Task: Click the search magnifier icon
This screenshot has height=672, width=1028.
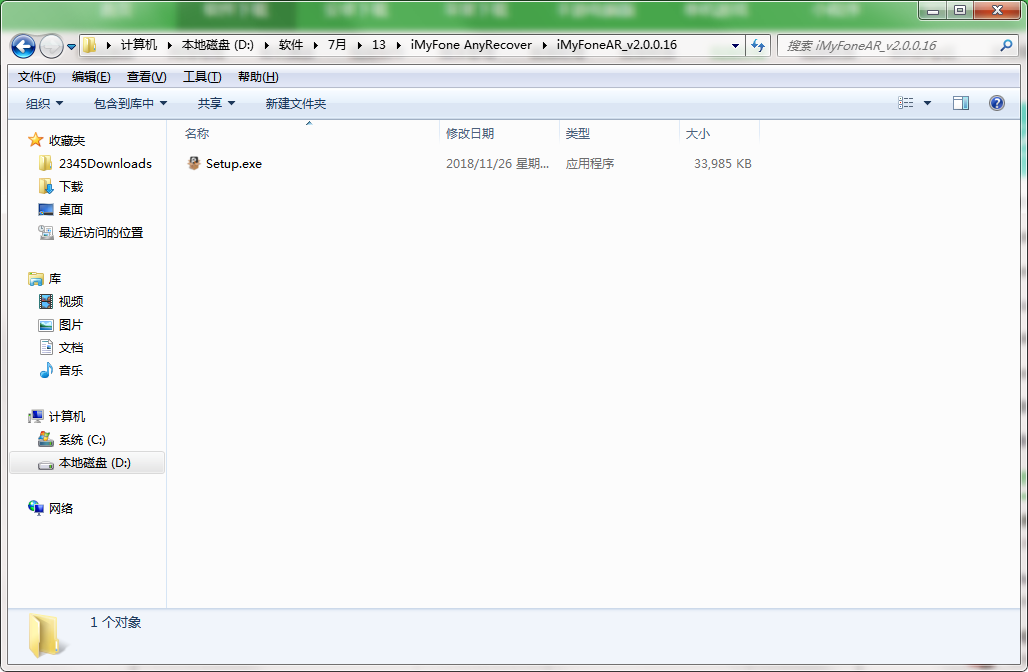Action: pyautogui.click(x=1006, y=45)
